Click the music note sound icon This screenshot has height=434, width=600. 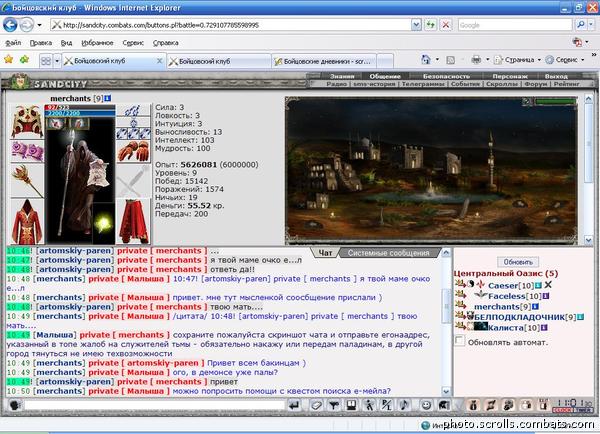tap(404, 405)
